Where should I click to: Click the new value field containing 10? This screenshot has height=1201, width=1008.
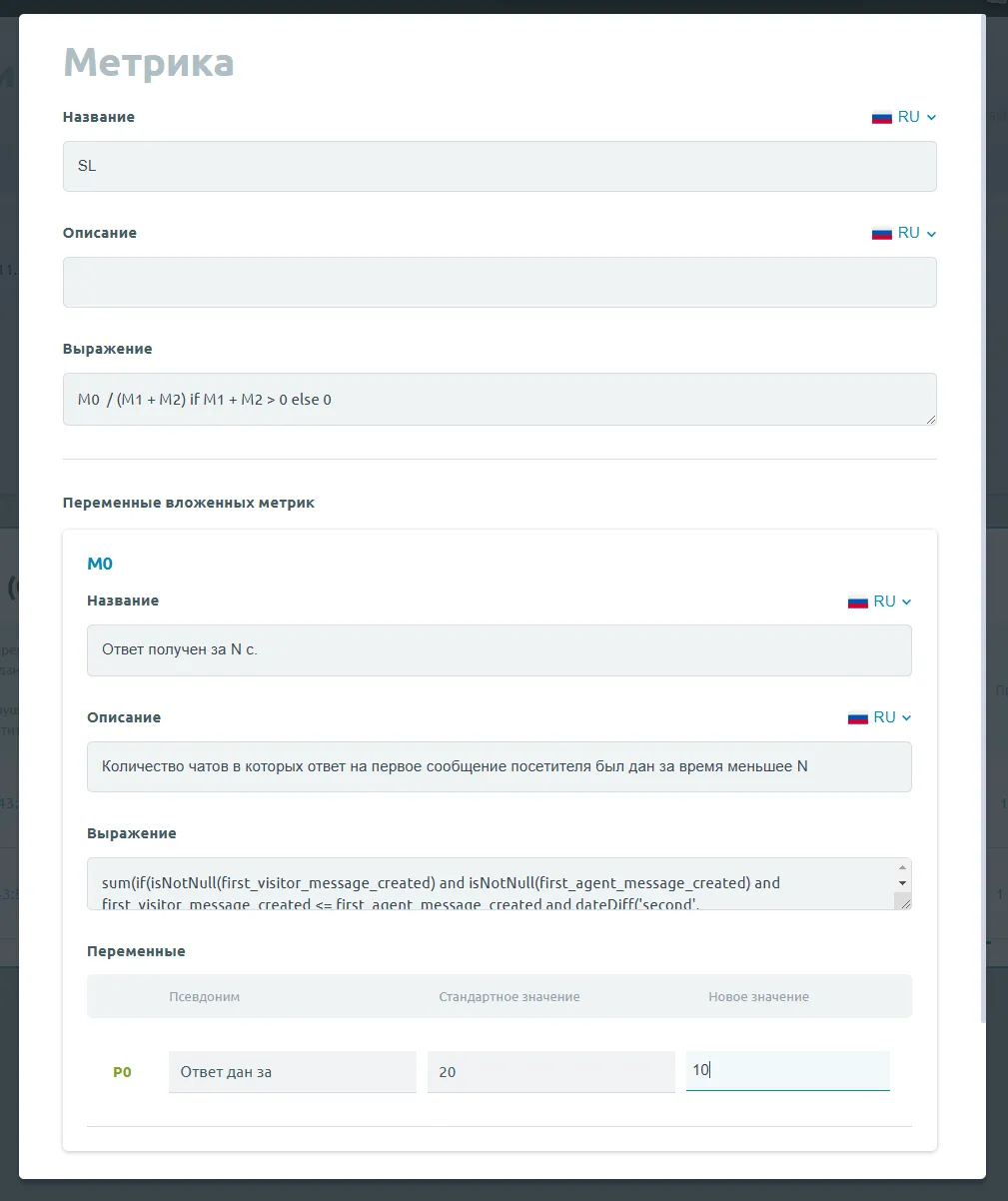tap(787, 1070)
